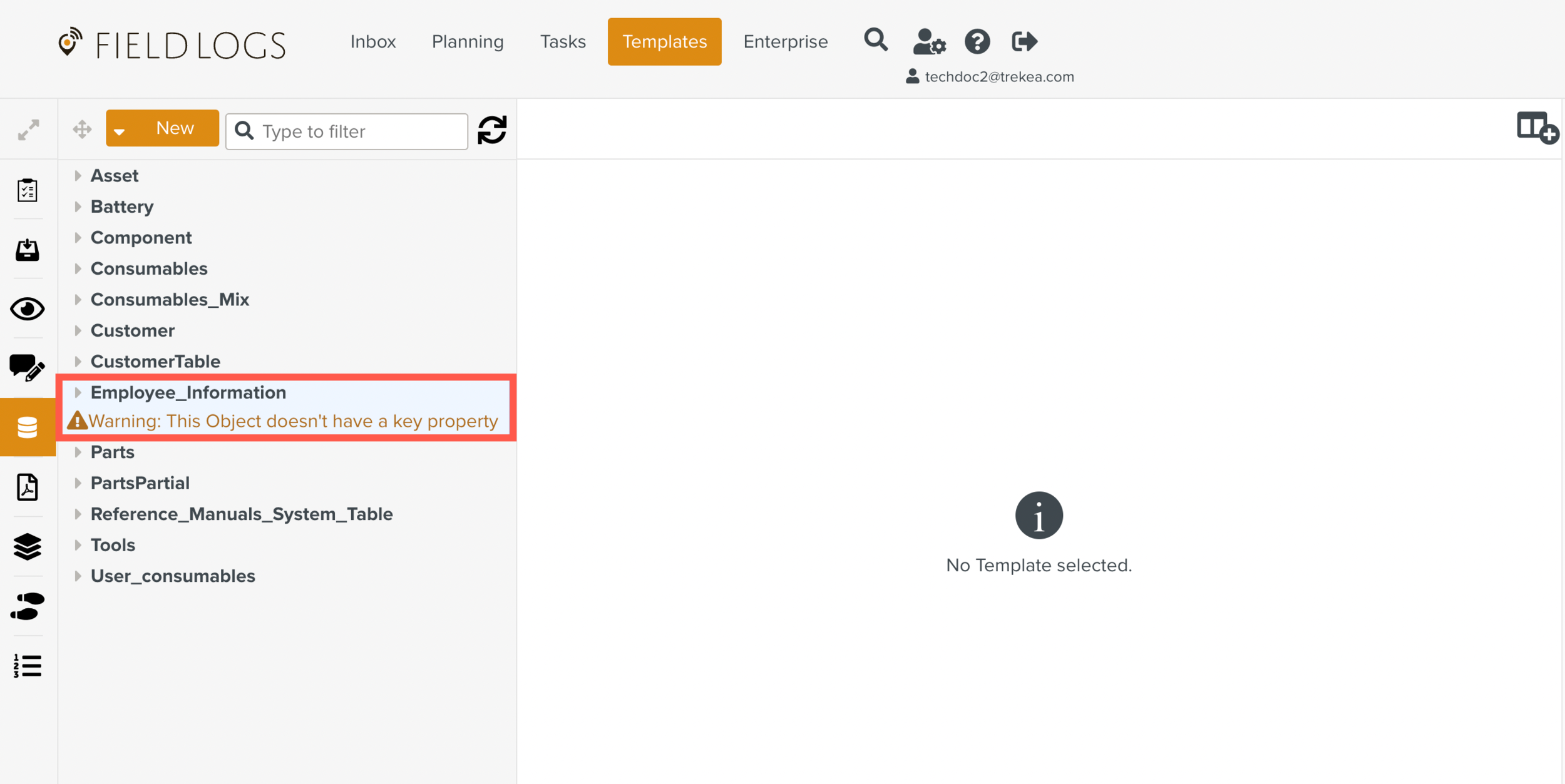Click the PDF document sidebar icon
The width and height of the screenshot is (1565, 784).
pyautogui.click(x=28, y=487)
